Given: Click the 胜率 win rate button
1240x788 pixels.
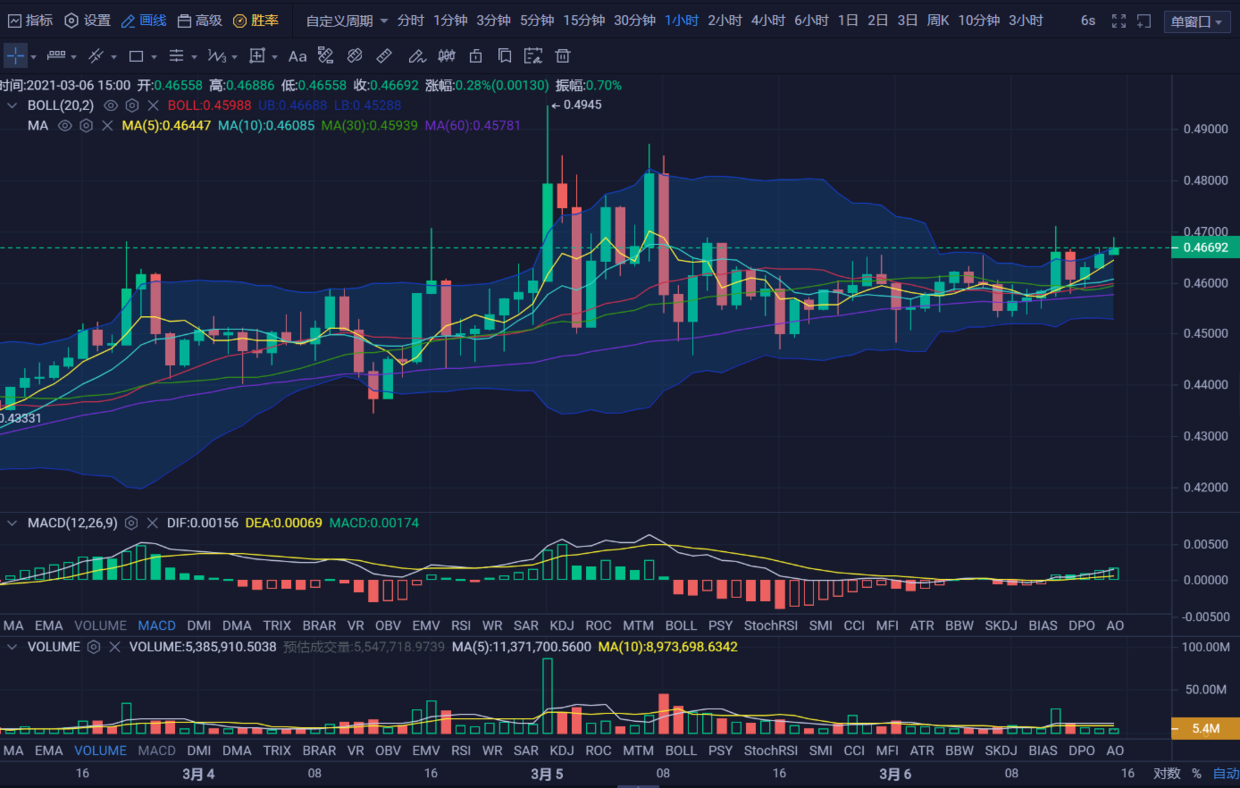Looking at the screenshot, I should tap(256, 21).
